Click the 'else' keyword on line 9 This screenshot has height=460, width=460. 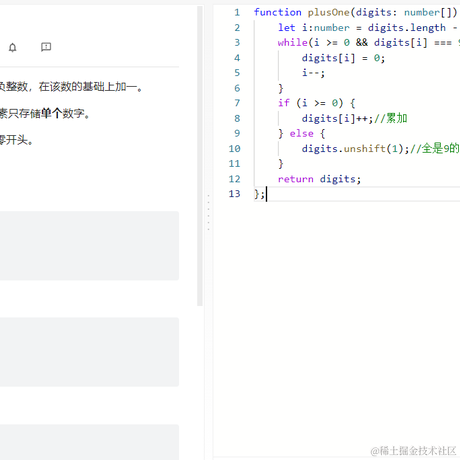click(301, 133)
